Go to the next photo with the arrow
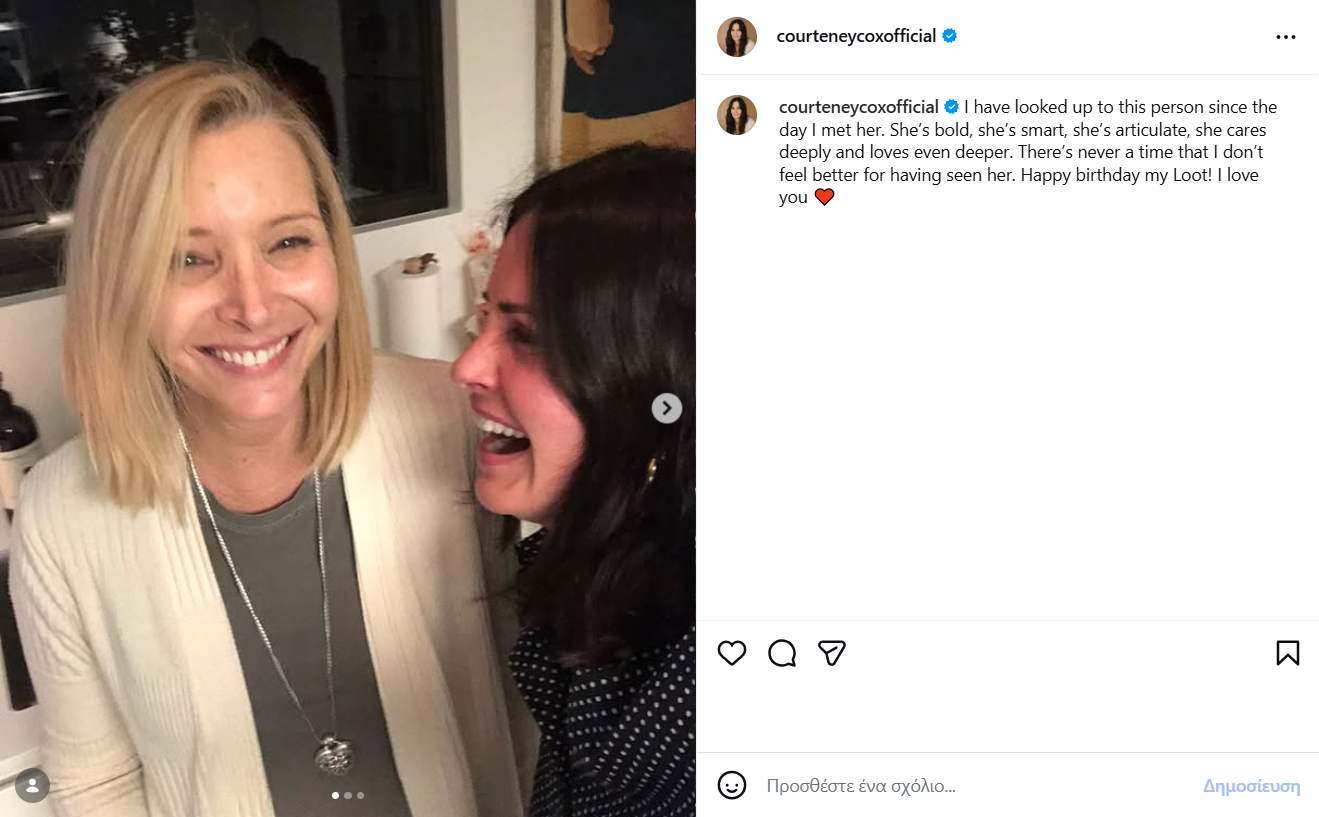Screen dimensions: 1319x817 click(667, 408)
